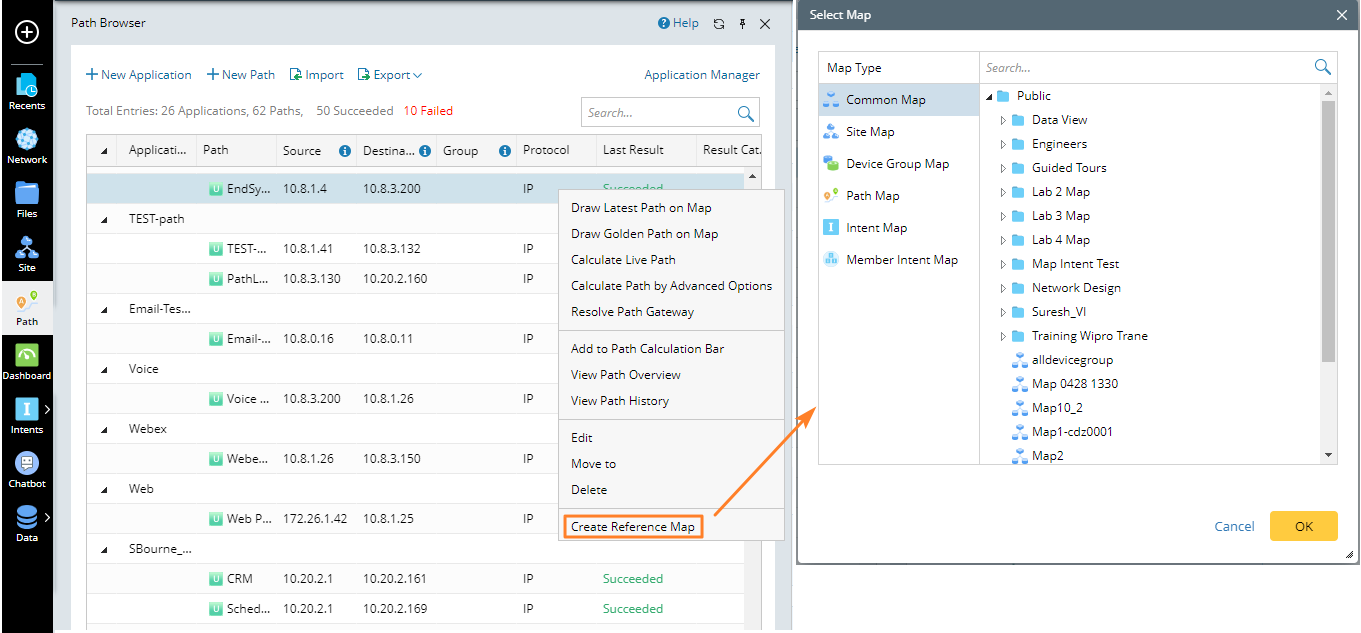Expand the Lab 2 Map folder
This screenshot has width=1361, height=633.
[1003, 192]
